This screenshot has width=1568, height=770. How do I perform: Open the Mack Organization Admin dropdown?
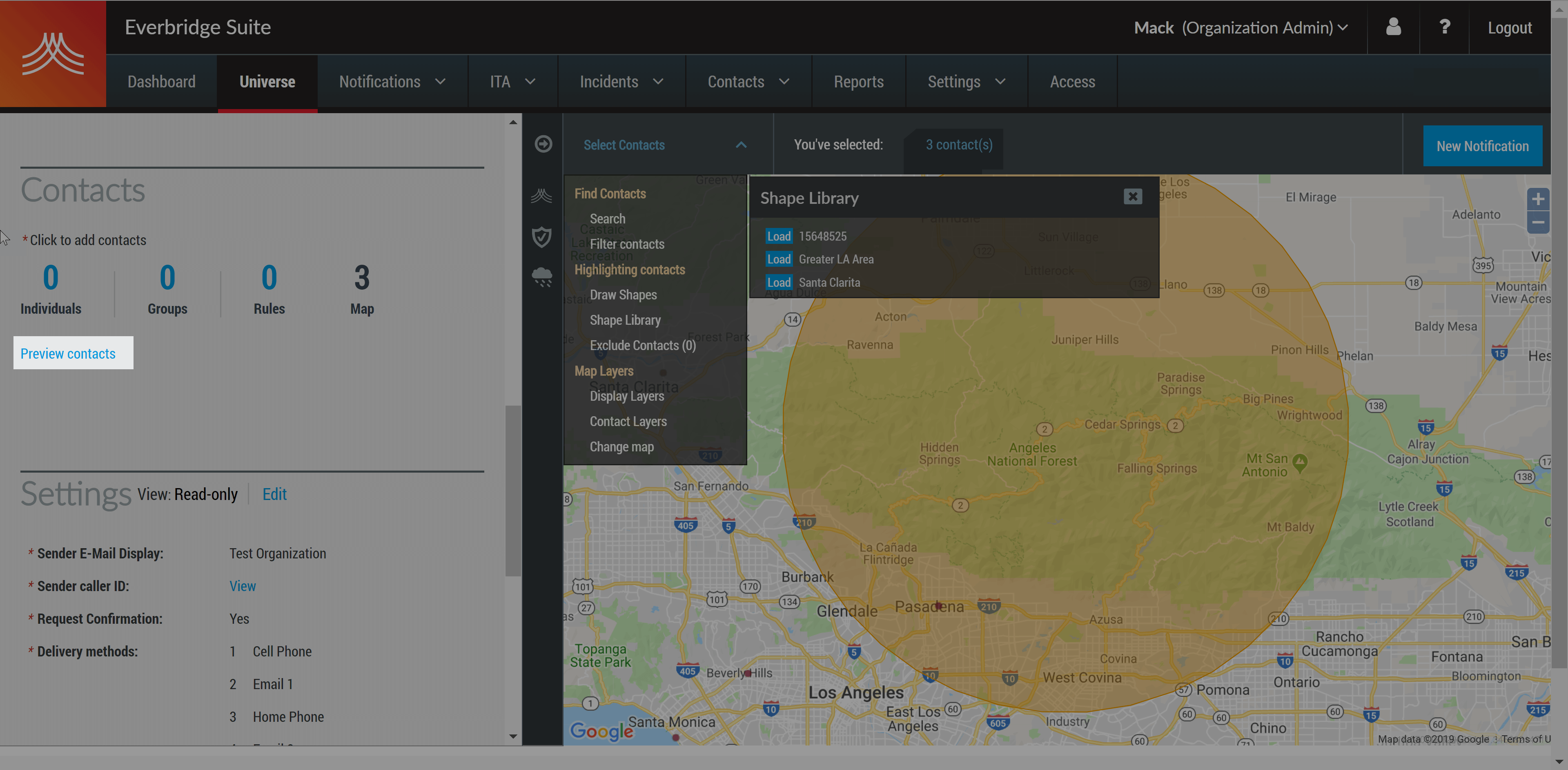coord(1241,27)
